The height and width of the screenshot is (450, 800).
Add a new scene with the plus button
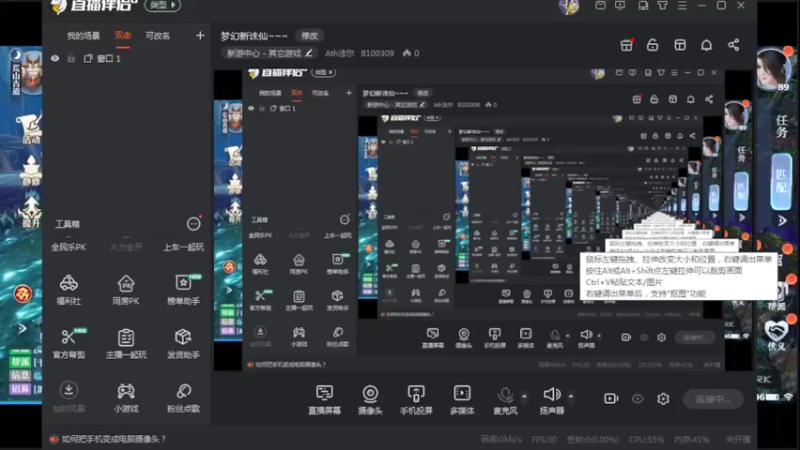pyautogui.click(x=200, y=35)
